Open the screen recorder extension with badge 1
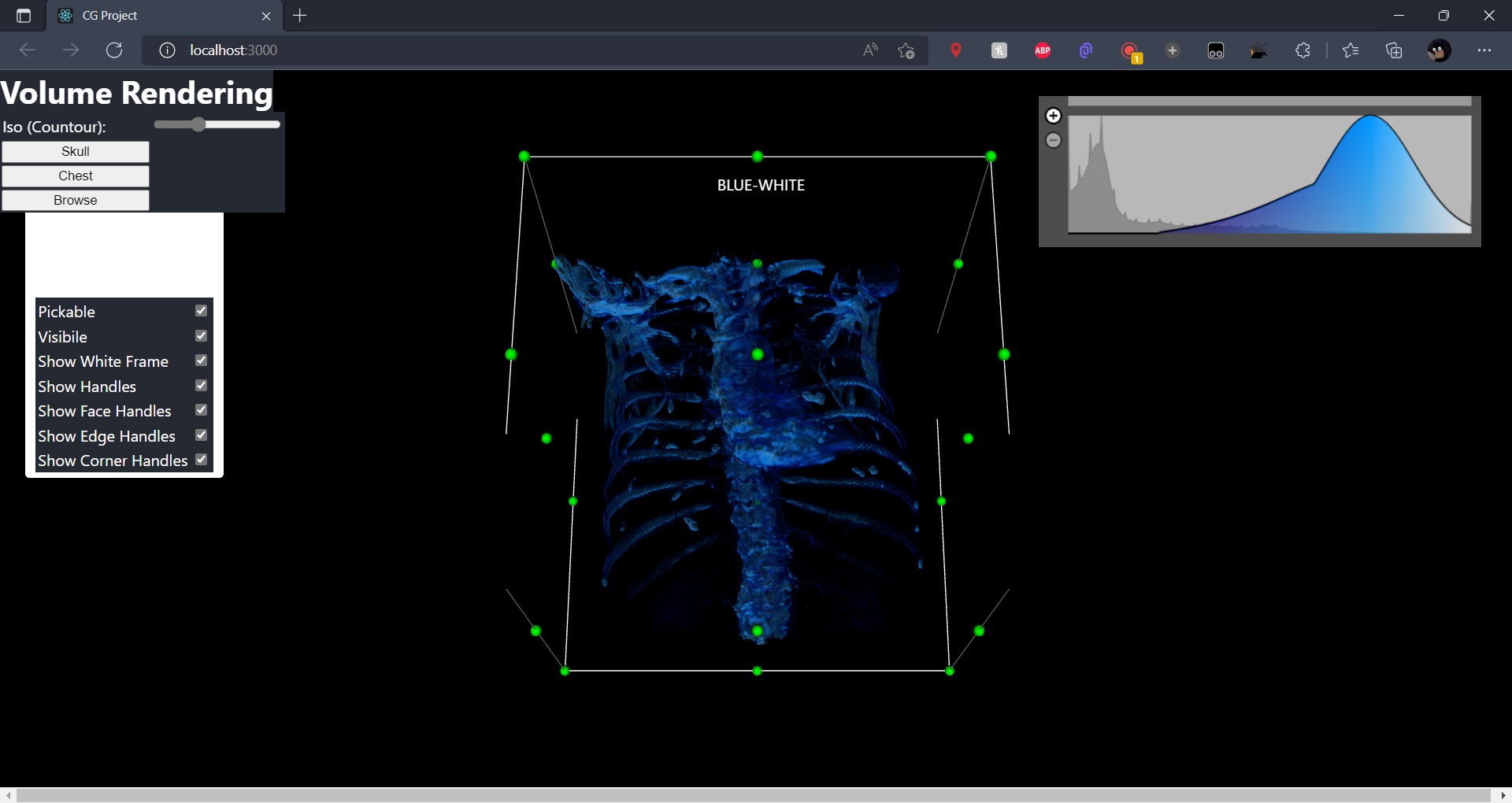The height and width of the screenshot is (803, 1512). click(x=1132, y=50)
